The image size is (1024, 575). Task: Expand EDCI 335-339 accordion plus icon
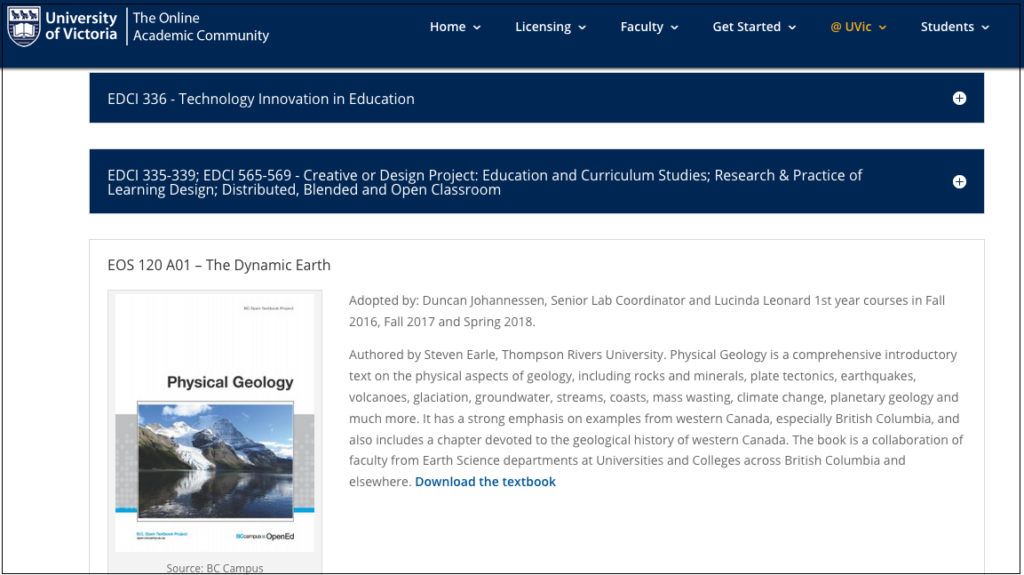959,182
